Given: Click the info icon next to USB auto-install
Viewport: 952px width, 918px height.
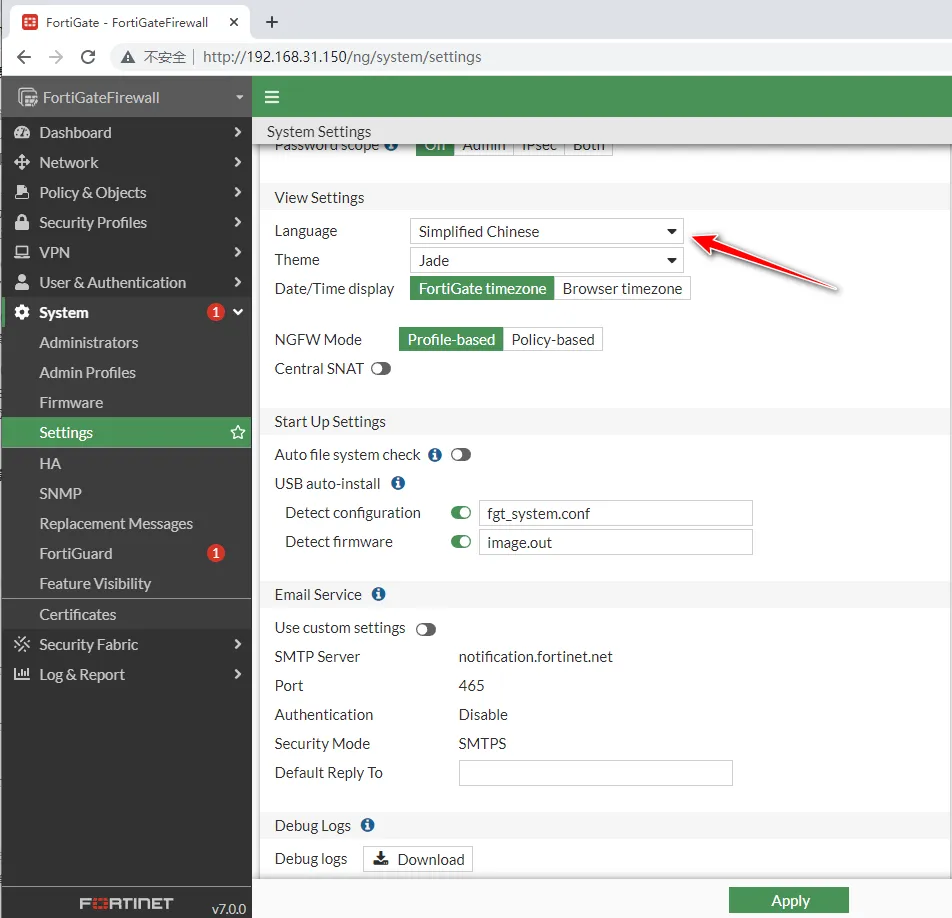Looking at the screenshot, I should point(398,483).
